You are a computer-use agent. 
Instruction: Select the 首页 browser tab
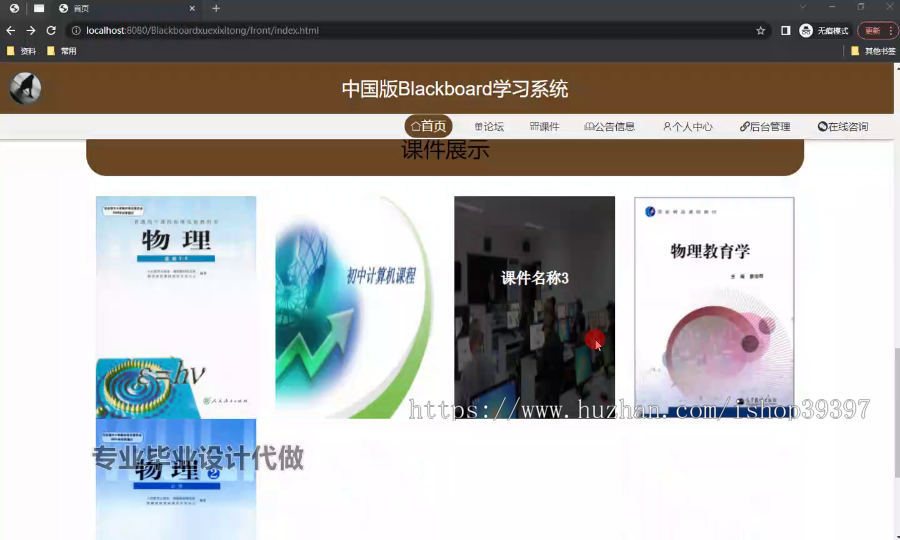126,9
